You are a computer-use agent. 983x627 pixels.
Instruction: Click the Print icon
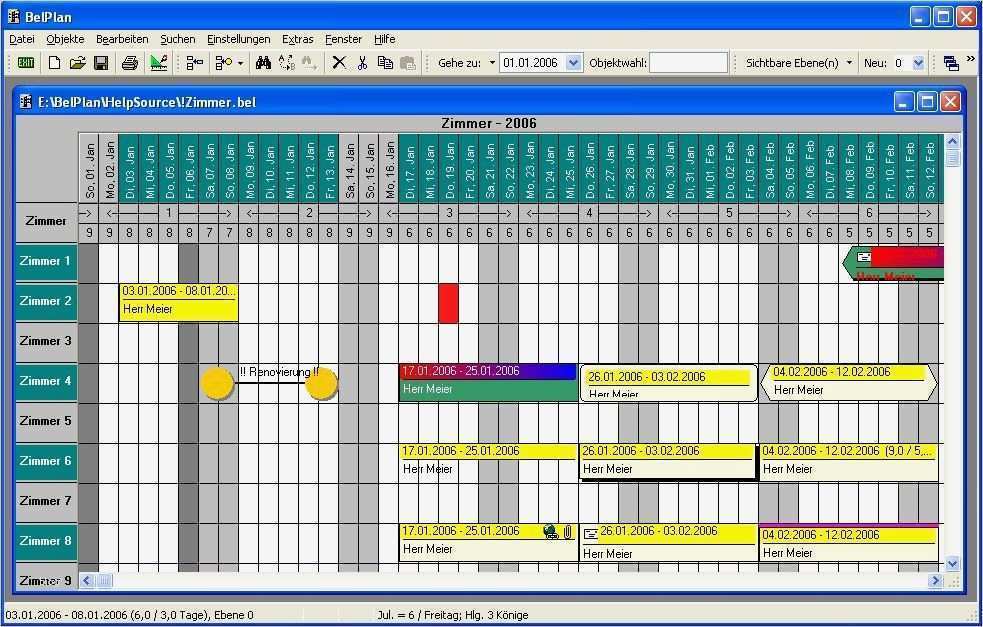(130, 62)
